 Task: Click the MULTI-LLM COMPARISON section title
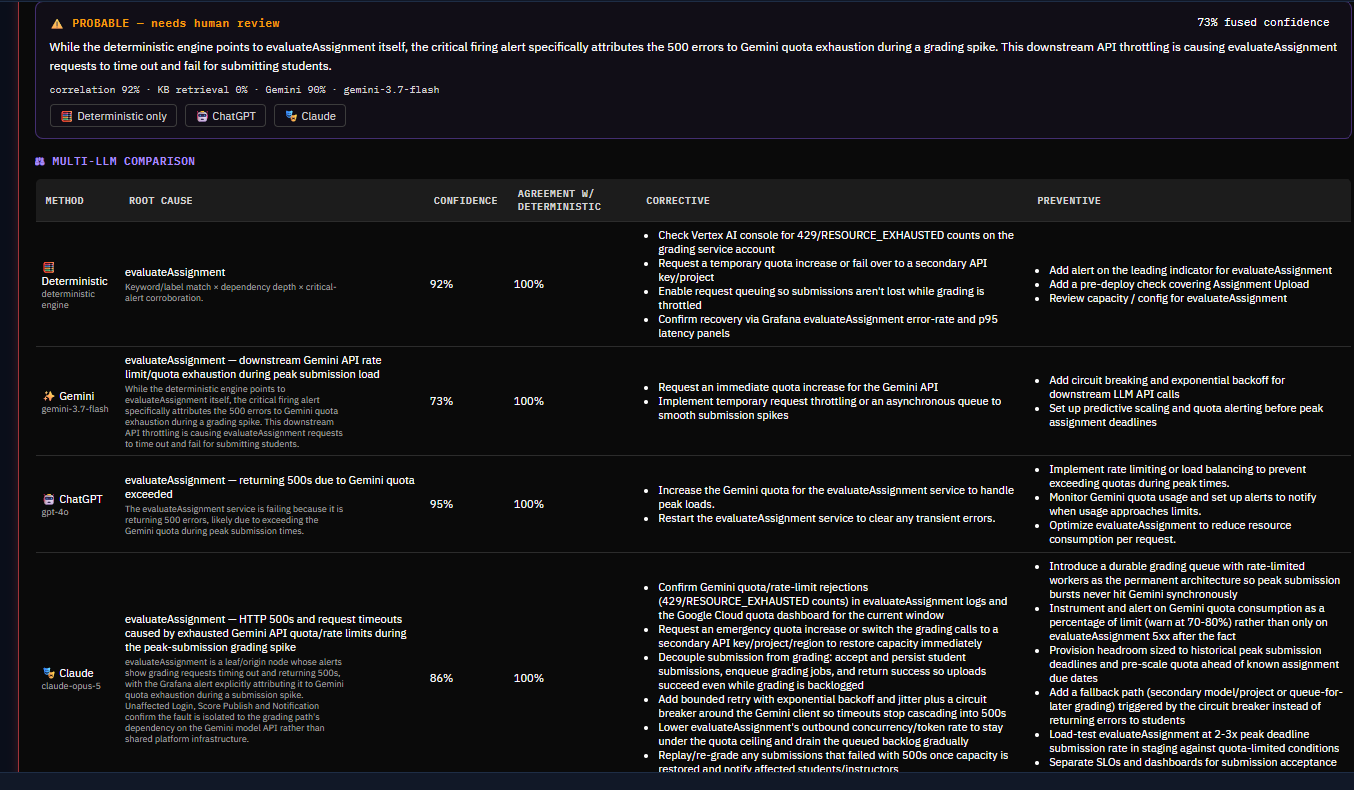coord(124,161)
